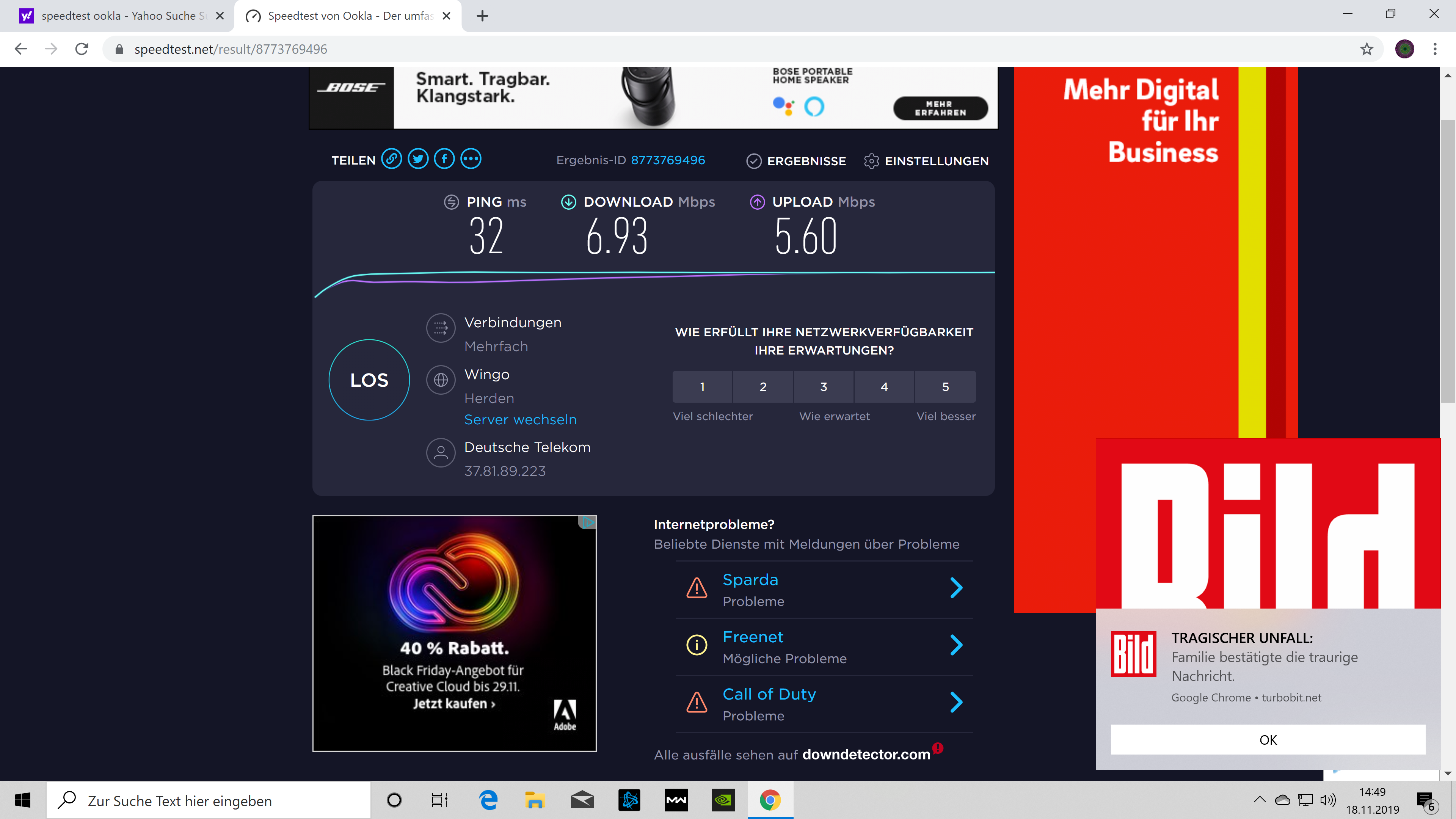Select rating 1 Viel schlechter
The width and height of the screenshot is (1456, 819).
702,387
